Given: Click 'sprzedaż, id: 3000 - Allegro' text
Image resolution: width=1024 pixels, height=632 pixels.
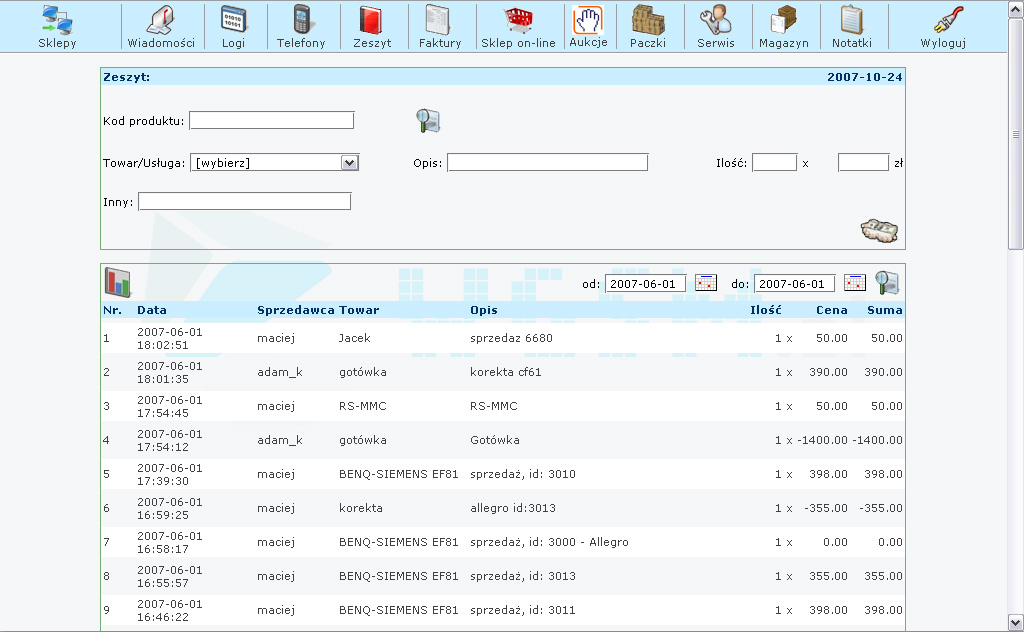Looking at the screenshot, I should click(549, 542).
